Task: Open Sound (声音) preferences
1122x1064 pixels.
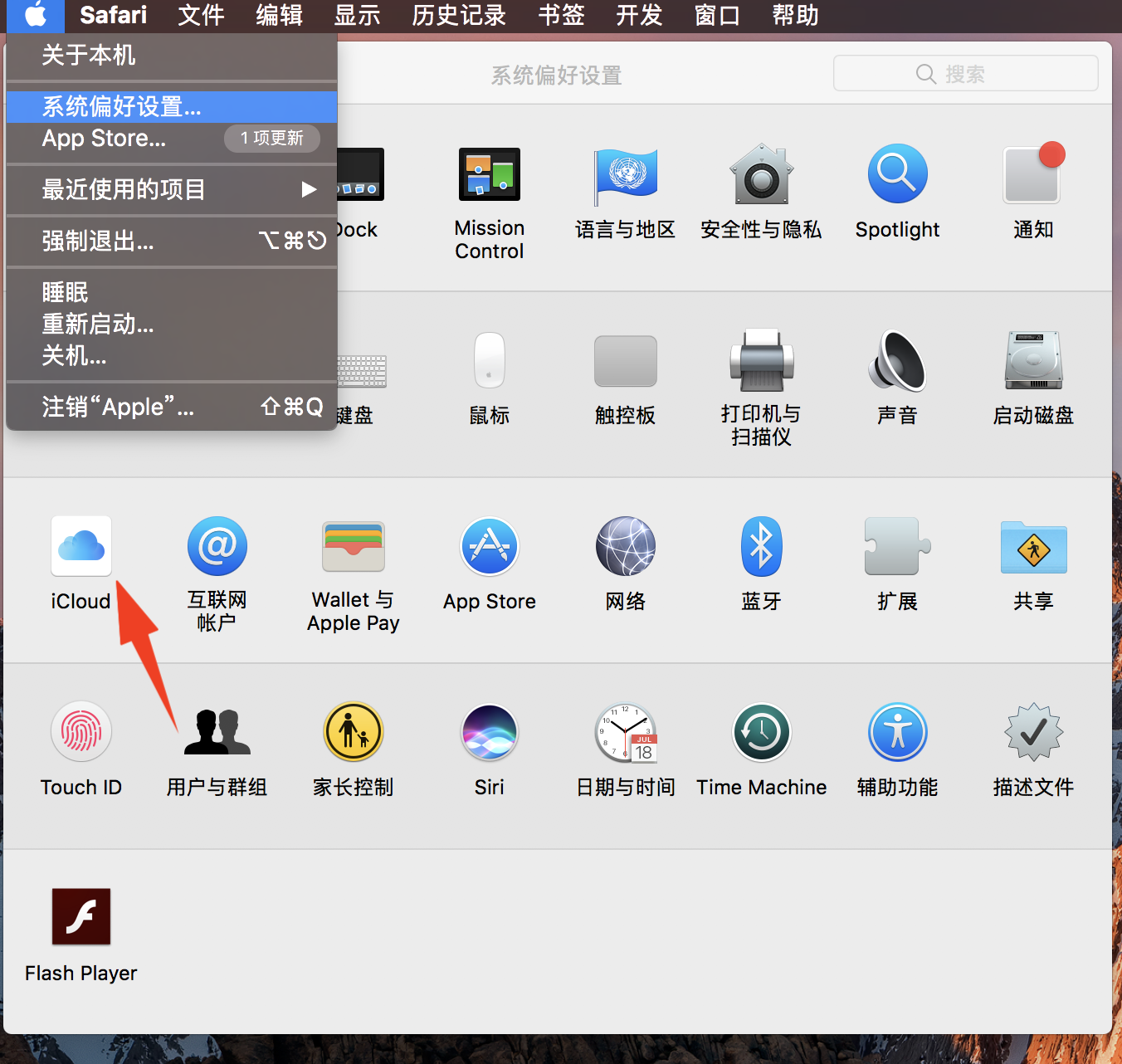Action: click(x=897, y=360)
